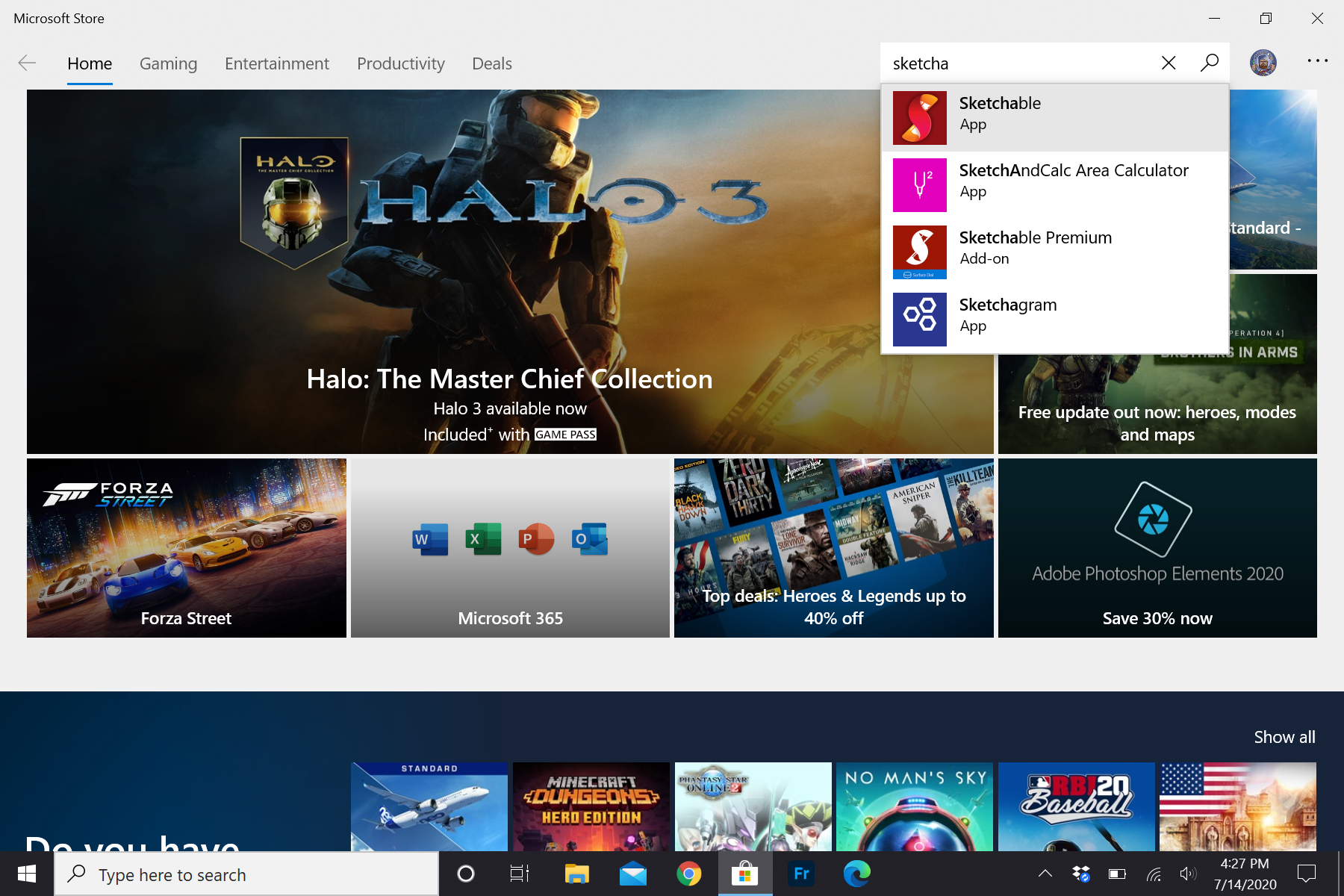Click the Type here to search box
The height and width of the screenshot is (896, 1344).
click(246, 874)
